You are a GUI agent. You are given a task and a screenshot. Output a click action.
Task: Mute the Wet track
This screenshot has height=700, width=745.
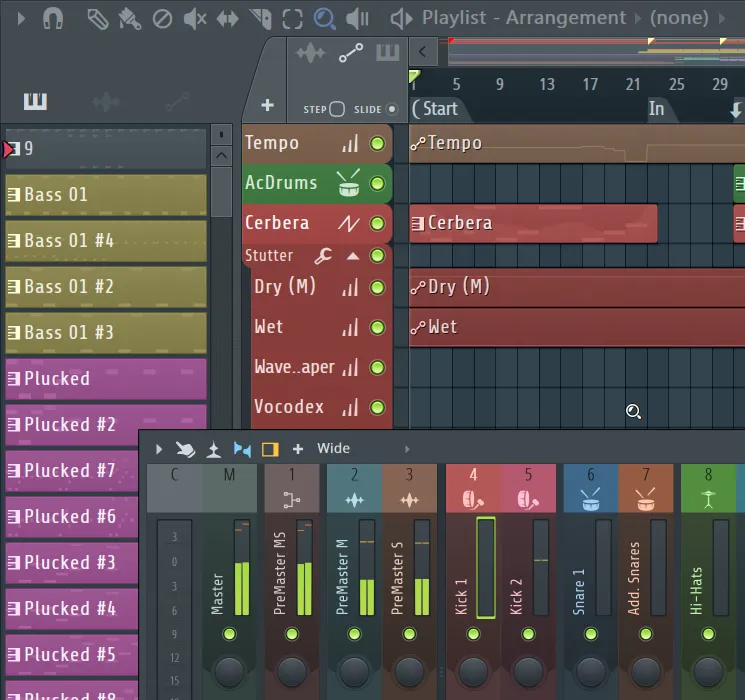[377, 327]
